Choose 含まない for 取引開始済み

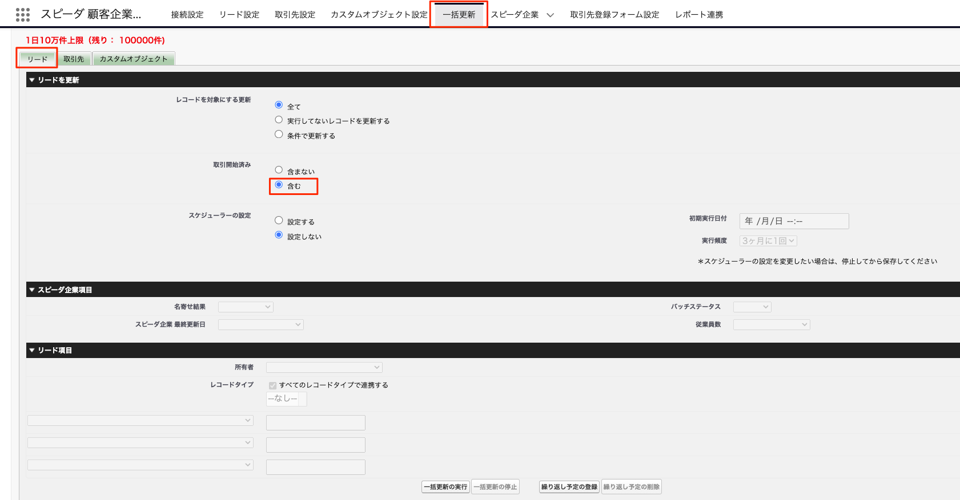(x=279, y=170)
